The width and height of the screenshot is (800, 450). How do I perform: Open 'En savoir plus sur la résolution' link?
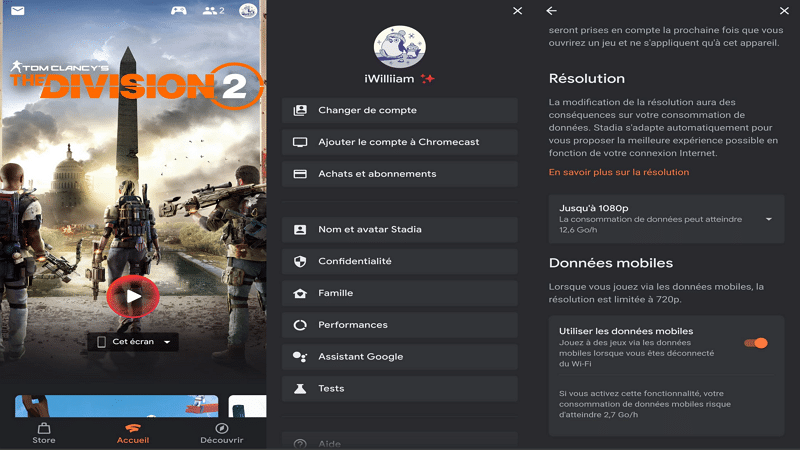(619, 172)
